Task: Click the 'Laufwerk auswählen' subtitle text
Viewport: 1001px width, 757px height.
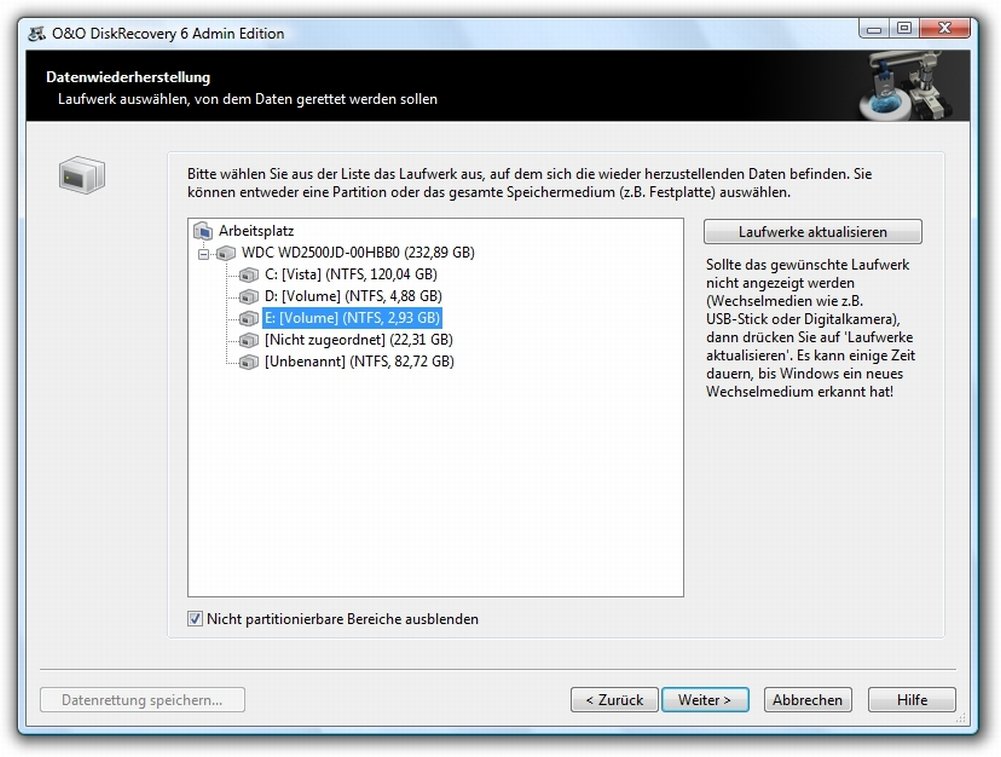Action: pyautogui.click(x=248, y=99)
